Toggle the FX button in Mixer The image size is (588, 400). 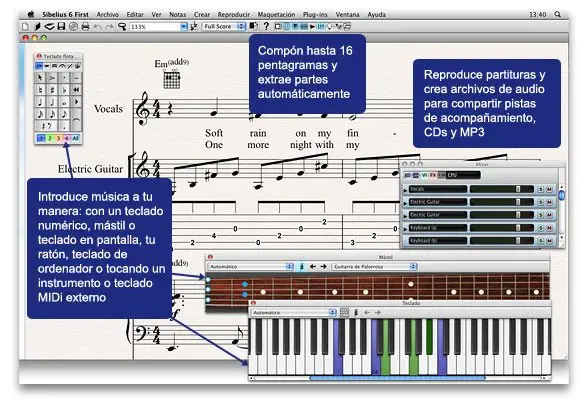click(433, 175)
